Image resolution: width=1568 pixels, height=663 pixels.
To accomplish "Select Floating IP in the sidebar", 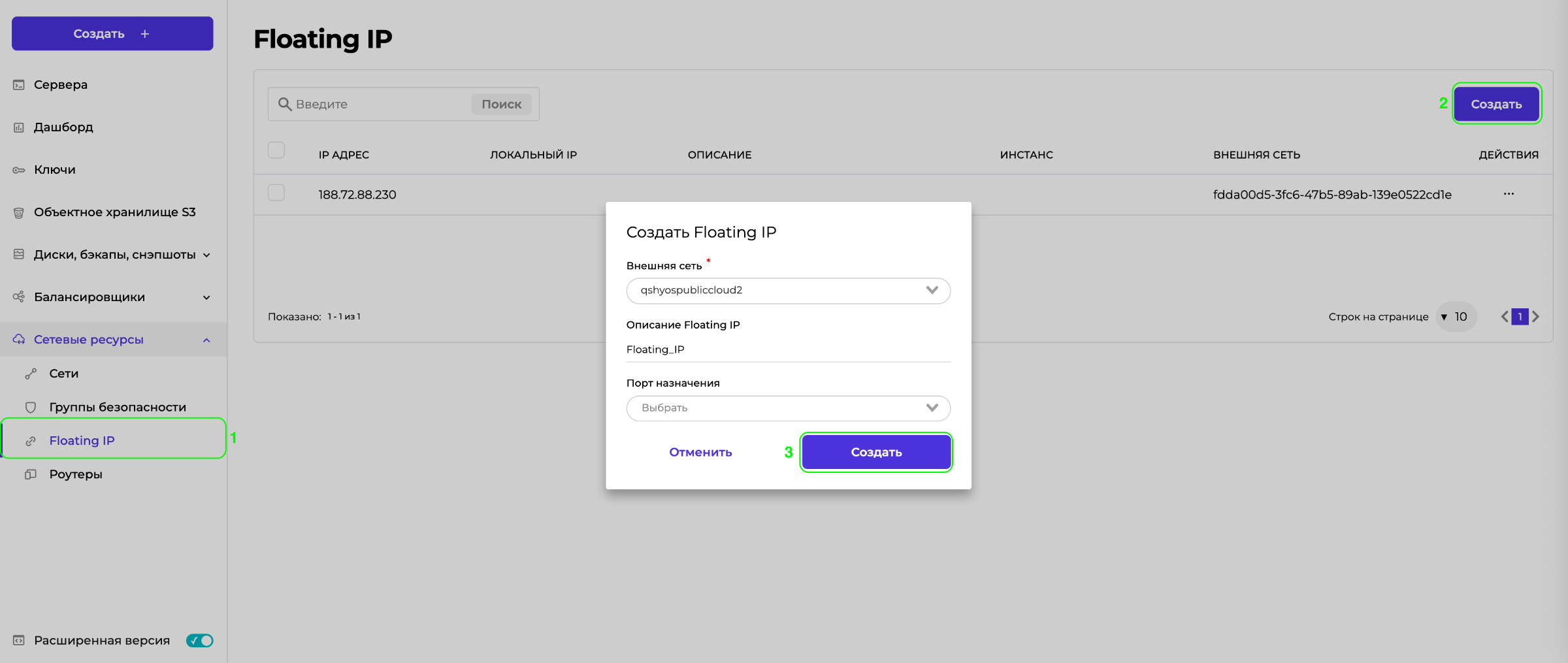I will pos(82,440).
